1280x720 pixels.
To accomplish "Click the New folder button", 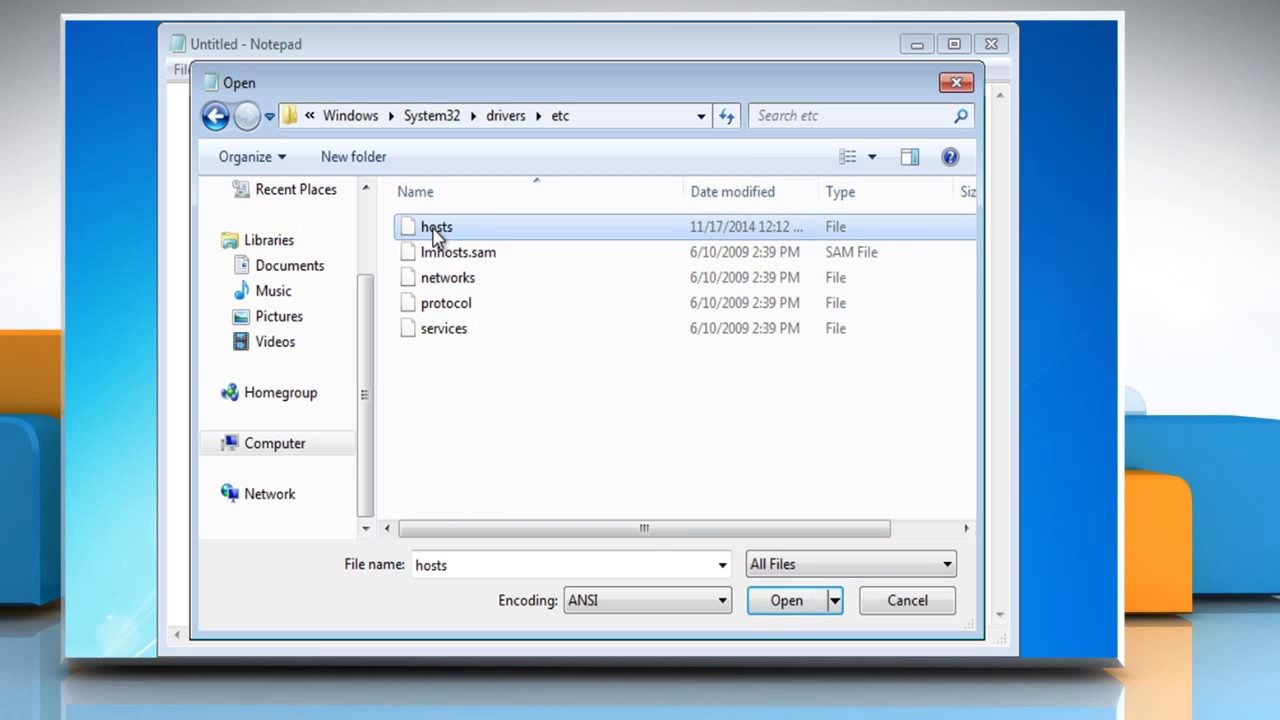I will 353,157.
